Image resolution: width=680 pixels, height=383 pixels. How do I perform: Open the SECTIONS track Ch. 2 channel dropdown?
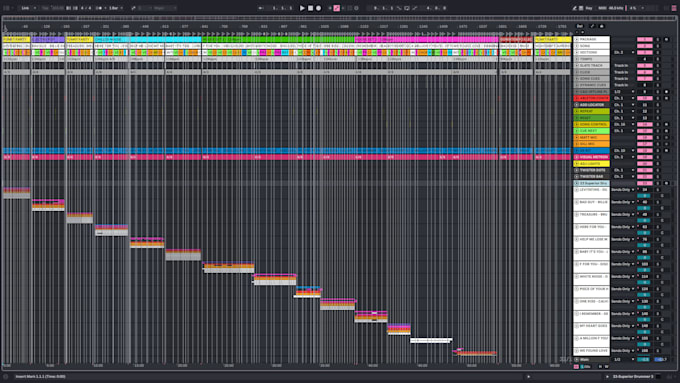pos(624,52)
